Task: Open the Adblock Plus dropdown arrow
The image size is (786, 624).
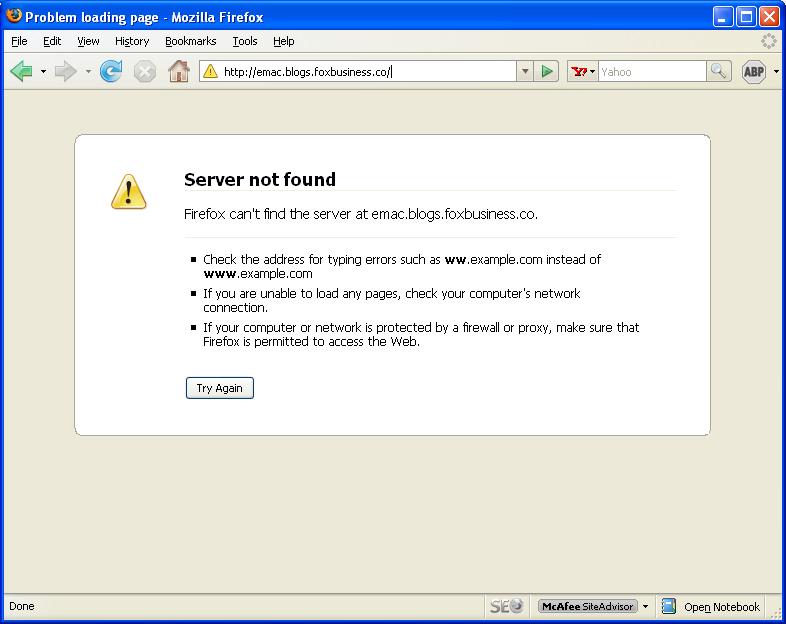Action: pos(776,72)
